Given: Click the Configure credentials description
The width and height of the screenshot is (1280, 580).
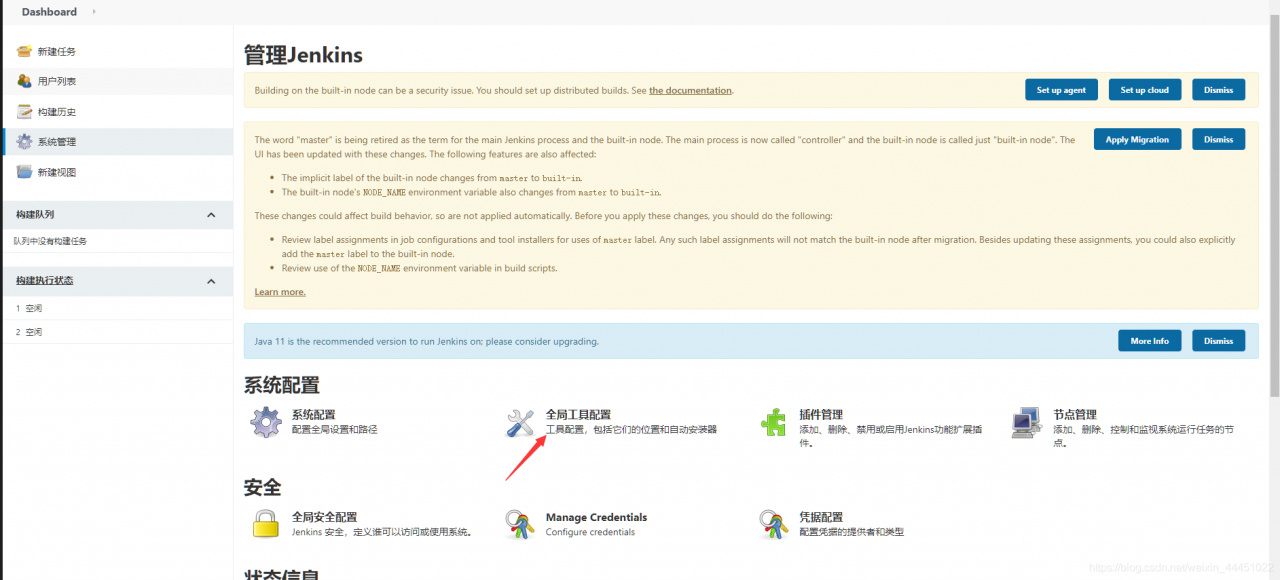Looking at the screenshot, I should click(590, 532).
